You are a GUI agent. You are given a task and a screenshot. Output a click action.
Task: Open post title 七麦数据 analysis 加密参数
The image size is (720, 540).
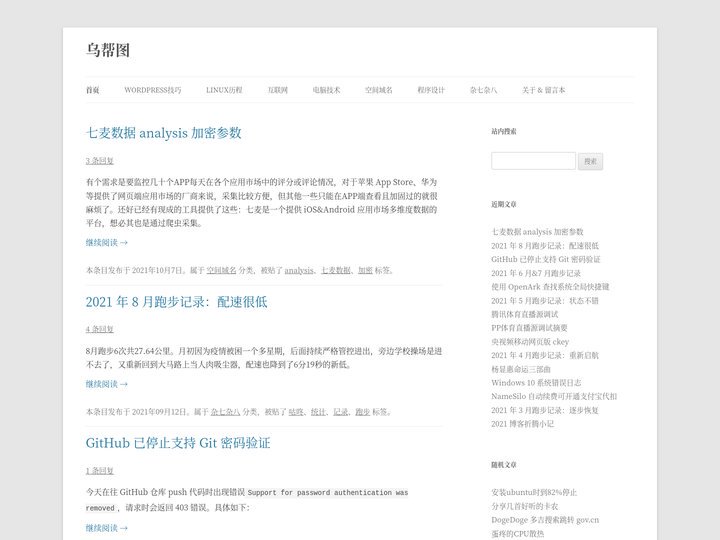pos(163,133)
